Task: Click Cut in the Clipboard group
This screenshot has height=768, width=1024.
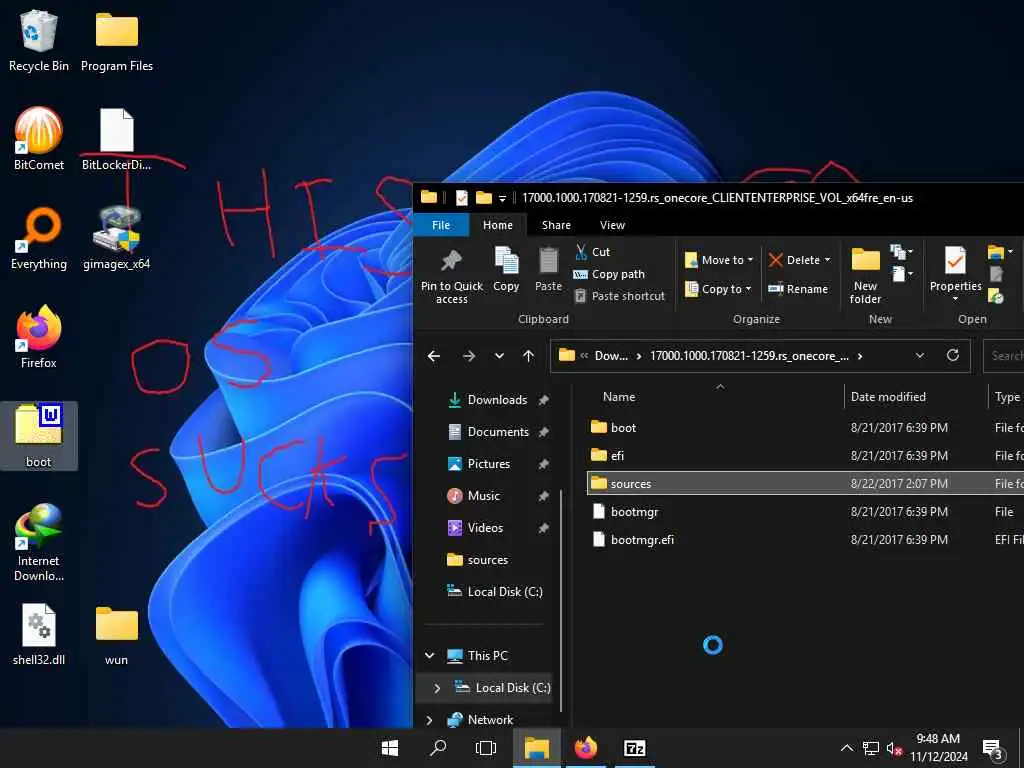Action: point(592,251)
